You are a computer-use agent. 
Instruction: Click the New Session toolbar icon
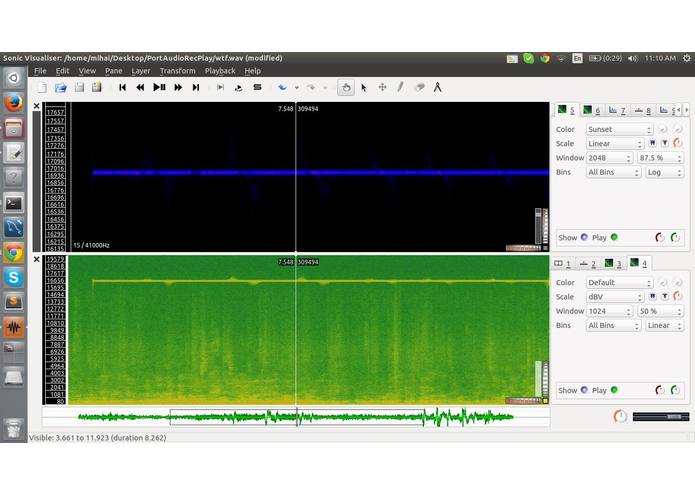click(42, 87)
